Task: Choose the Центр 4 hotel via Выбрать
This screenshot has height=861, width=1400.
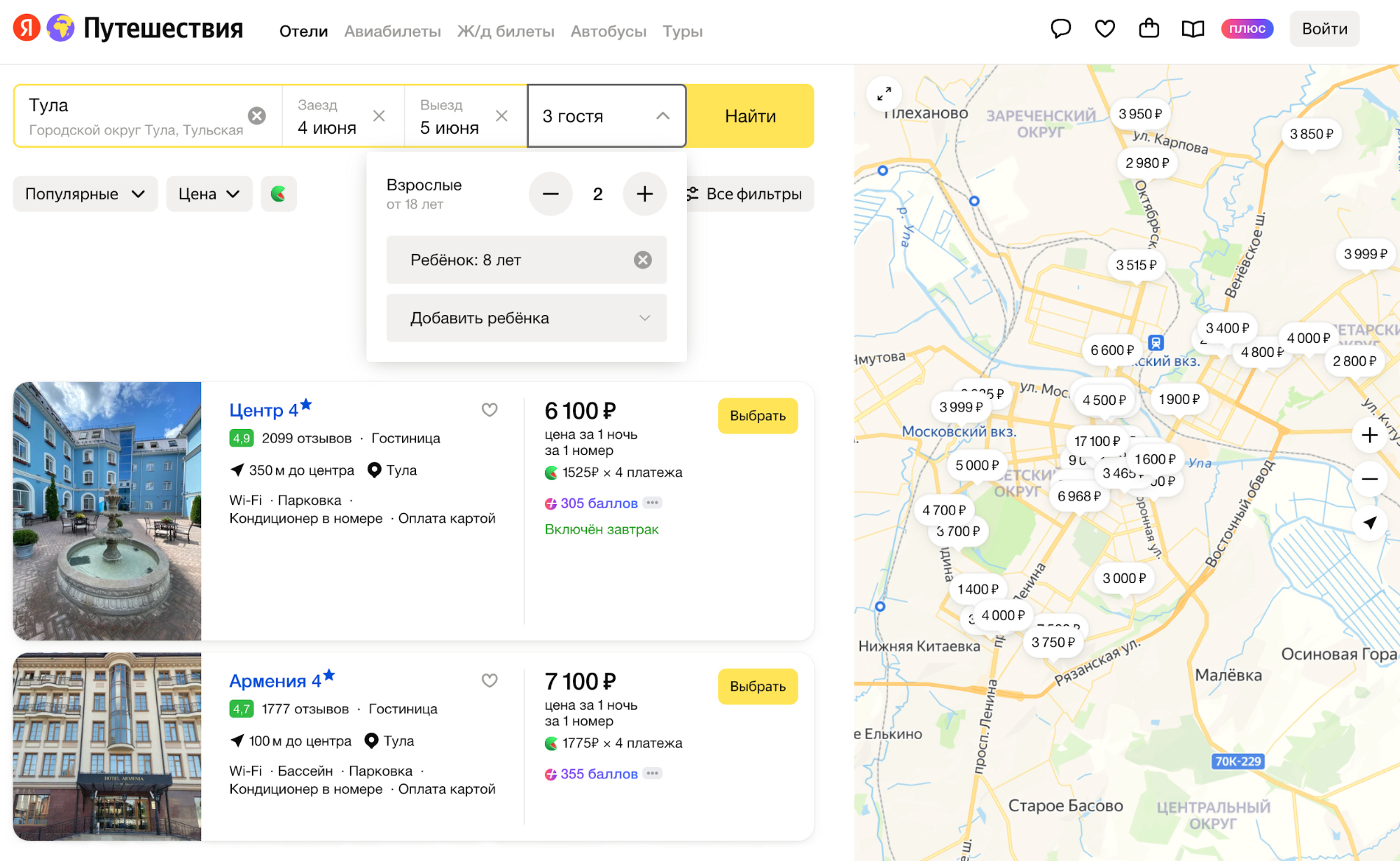Action: (758, 416)
